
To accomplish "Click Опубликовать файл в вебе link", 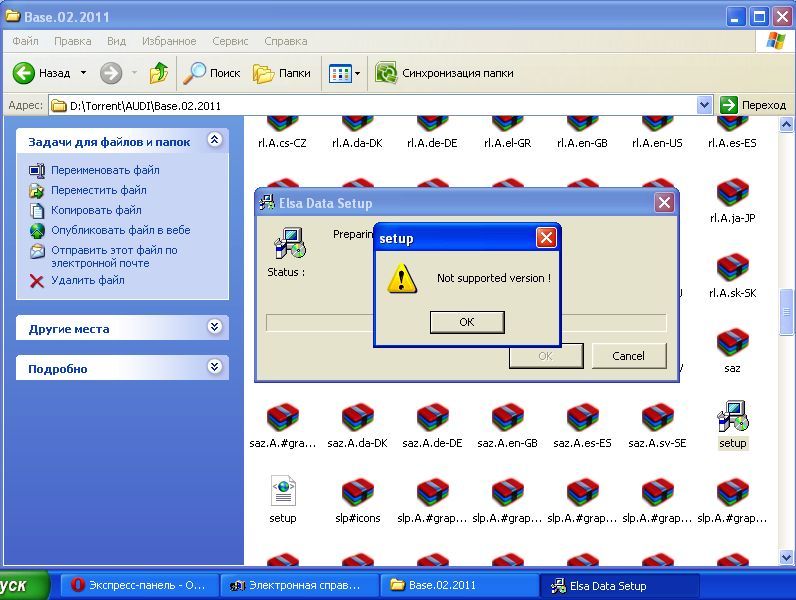I will tap(120, 230).
